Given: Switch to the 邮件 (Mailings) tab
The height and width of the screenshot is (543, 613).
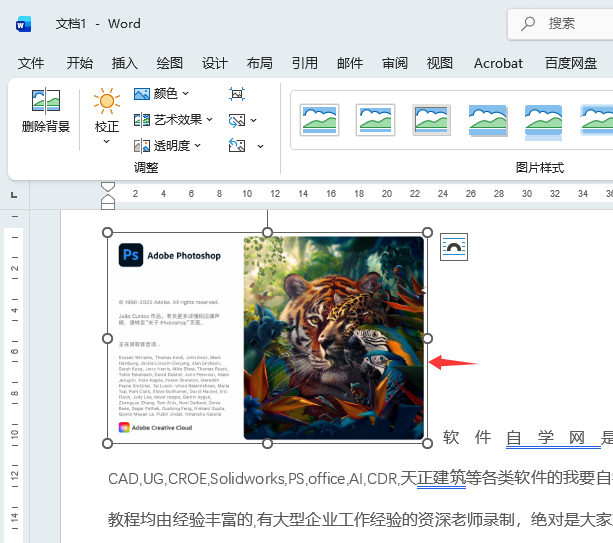Looking at the screenshot, I should pos(350,63).
